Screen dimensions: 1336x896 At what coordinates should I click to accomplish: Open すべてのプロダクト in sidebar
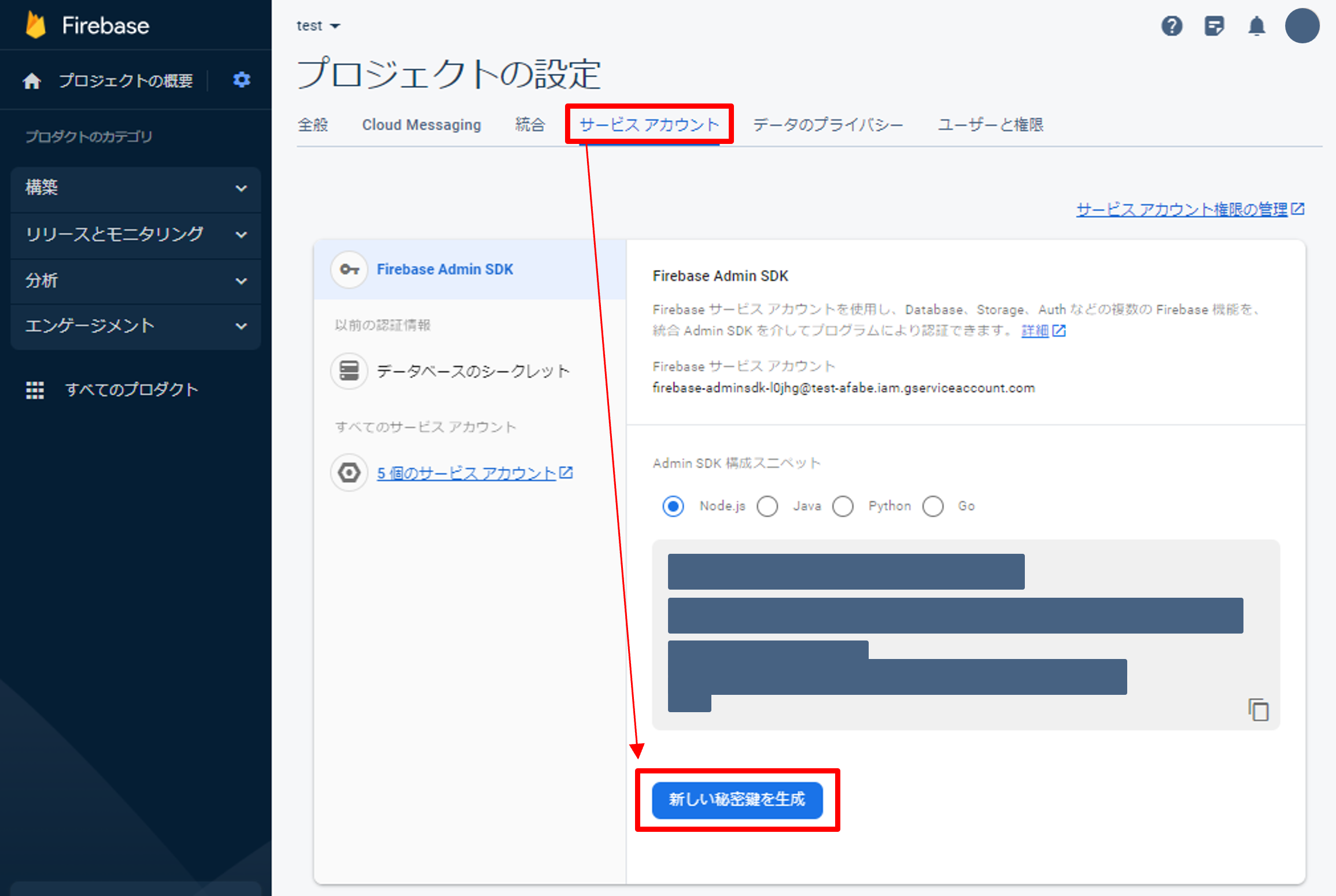click(x=132, y=390)
